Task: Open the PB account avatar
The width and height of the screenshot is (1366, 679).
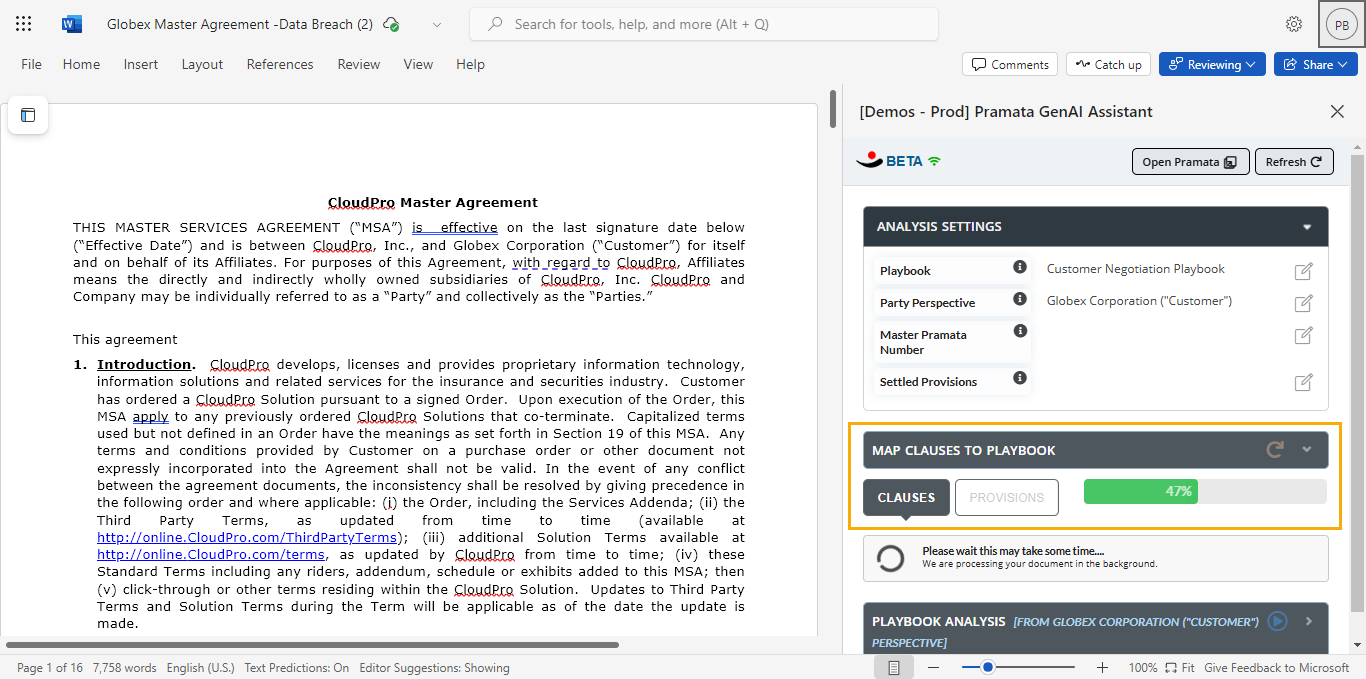Action: 1341,25
